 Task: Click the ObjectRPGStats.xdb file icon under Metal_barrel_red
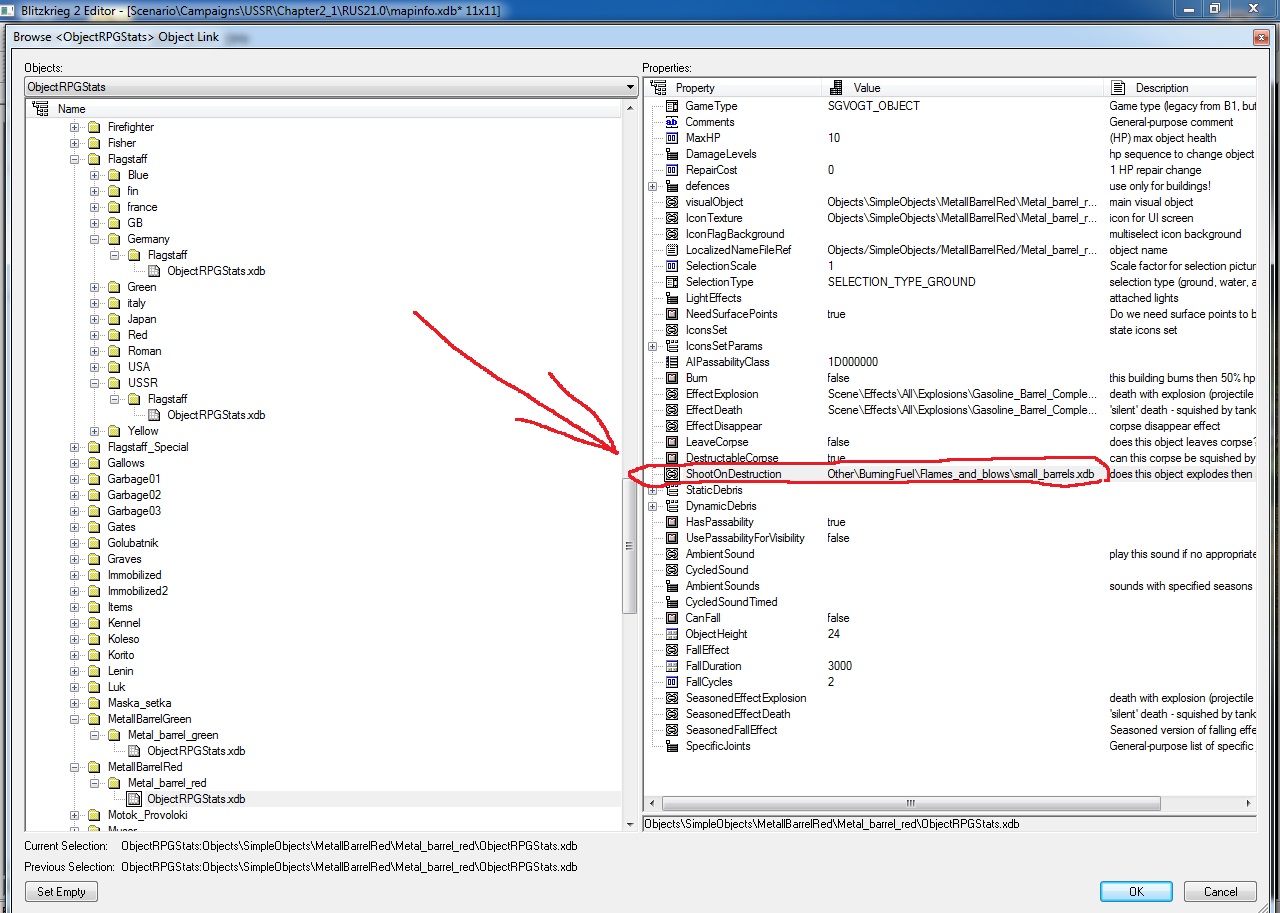click(x=134, y=799)
